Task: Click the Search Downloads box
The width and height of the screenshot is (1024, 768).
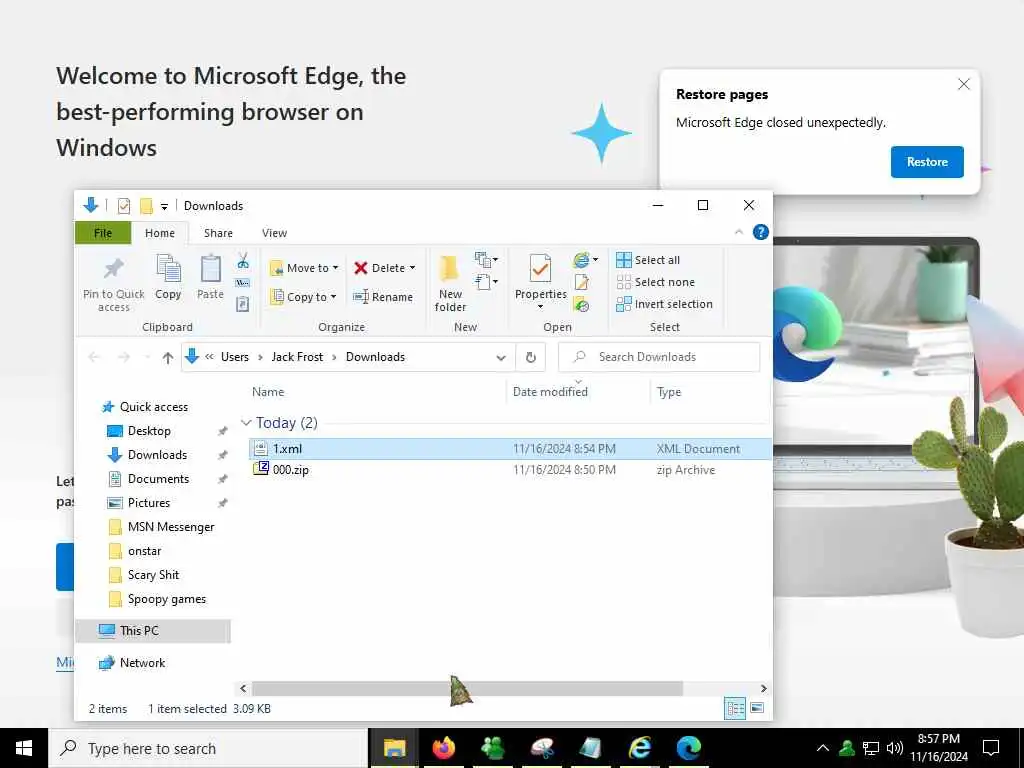Action: pyautogui.click(x=659, y=357)
